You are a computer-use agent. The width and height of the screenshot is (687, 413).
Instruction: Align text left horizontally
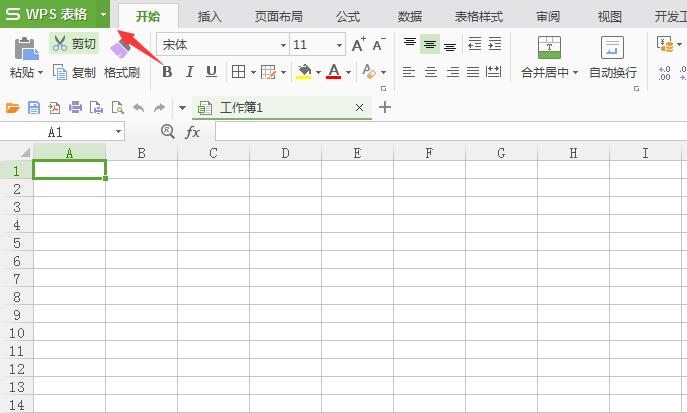click(408, 72)
